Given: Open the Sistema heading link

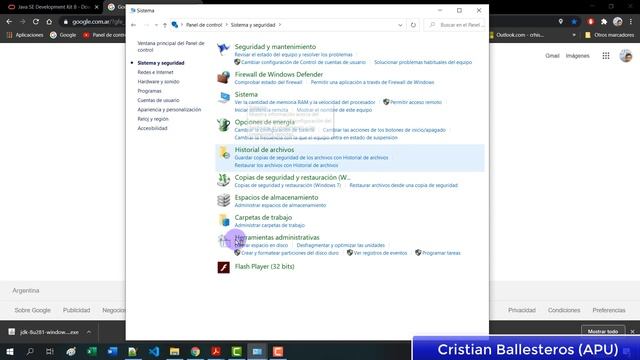Looking at the screenshot, I should click(246, 95).
